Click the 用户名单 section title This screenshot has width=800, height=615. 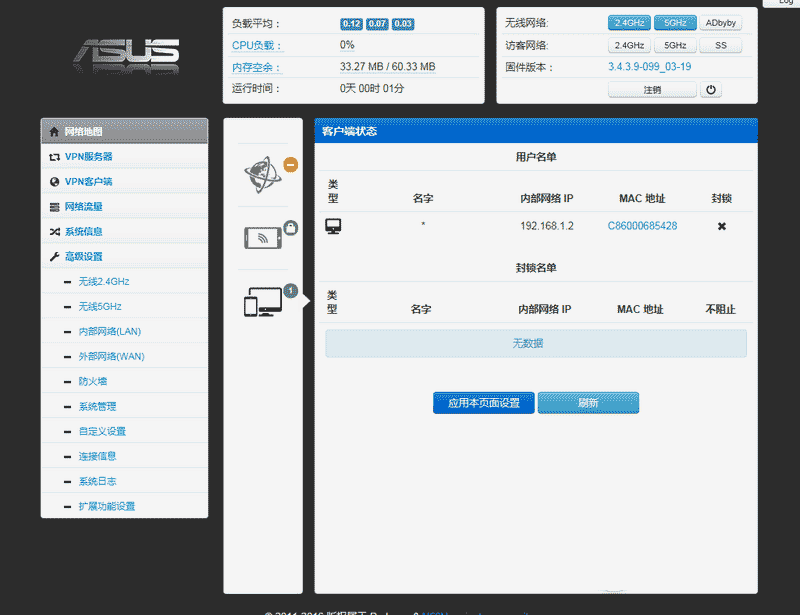point(536,157)
